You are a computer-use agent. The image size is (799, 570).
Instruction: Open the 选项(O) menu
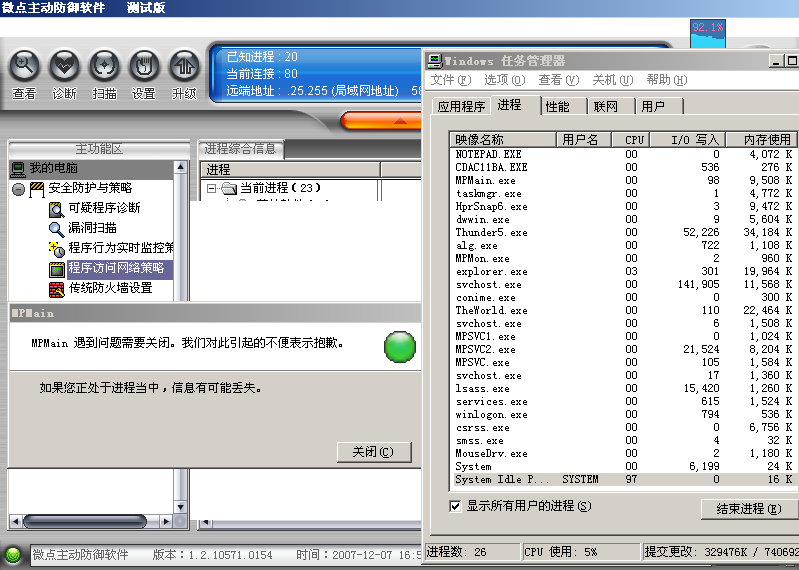pos(504,80)
